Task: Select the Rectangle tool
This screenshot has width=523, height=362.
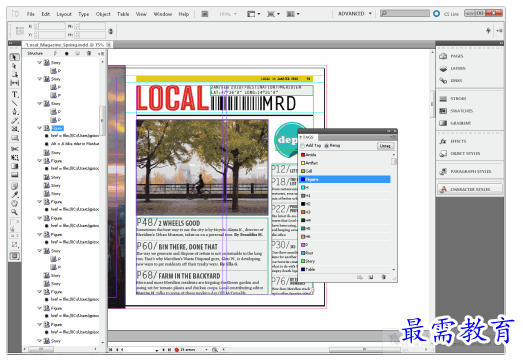Action: (15, 138)
